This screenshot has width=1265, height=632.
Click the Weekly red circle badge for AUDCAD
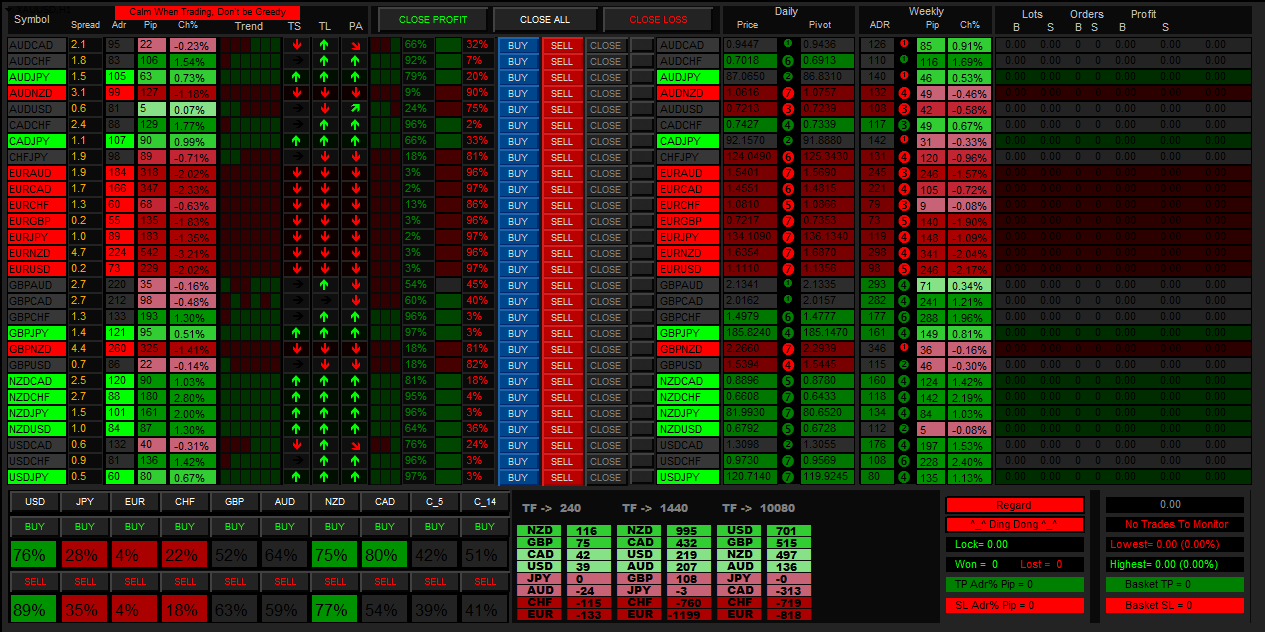(x=904, y=45)
